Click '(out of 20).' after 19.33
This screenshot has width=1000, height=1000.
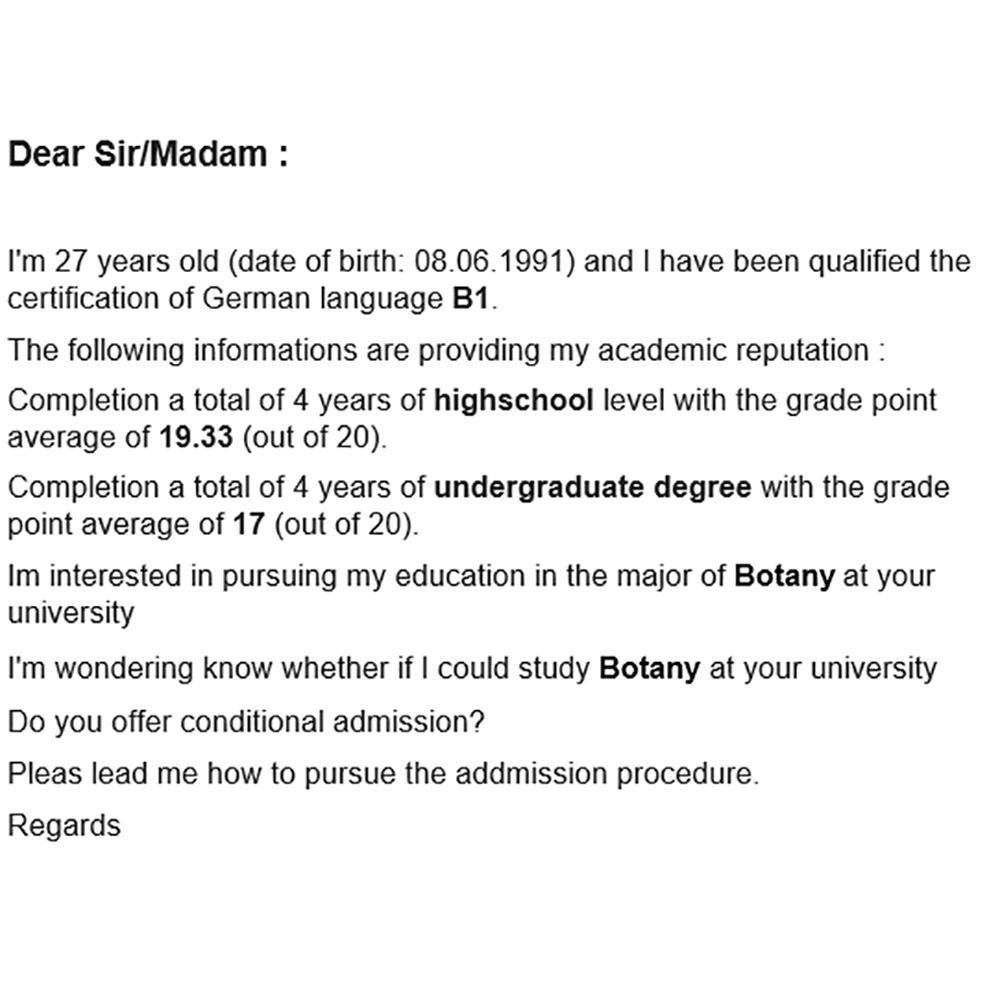click(315, 438)
